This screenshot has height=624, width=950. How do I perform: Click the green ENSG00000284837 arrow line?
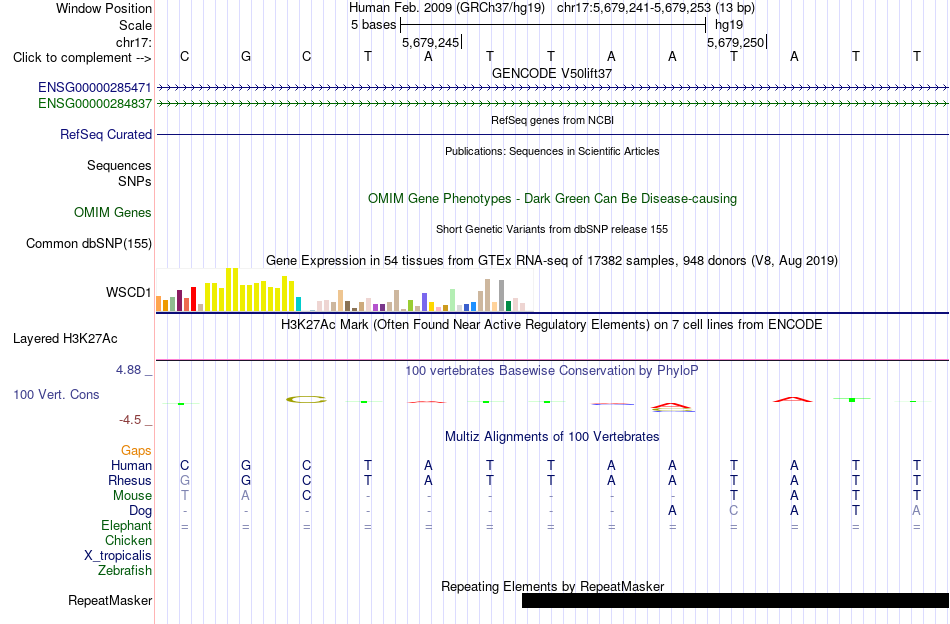[x=553, y=104]
